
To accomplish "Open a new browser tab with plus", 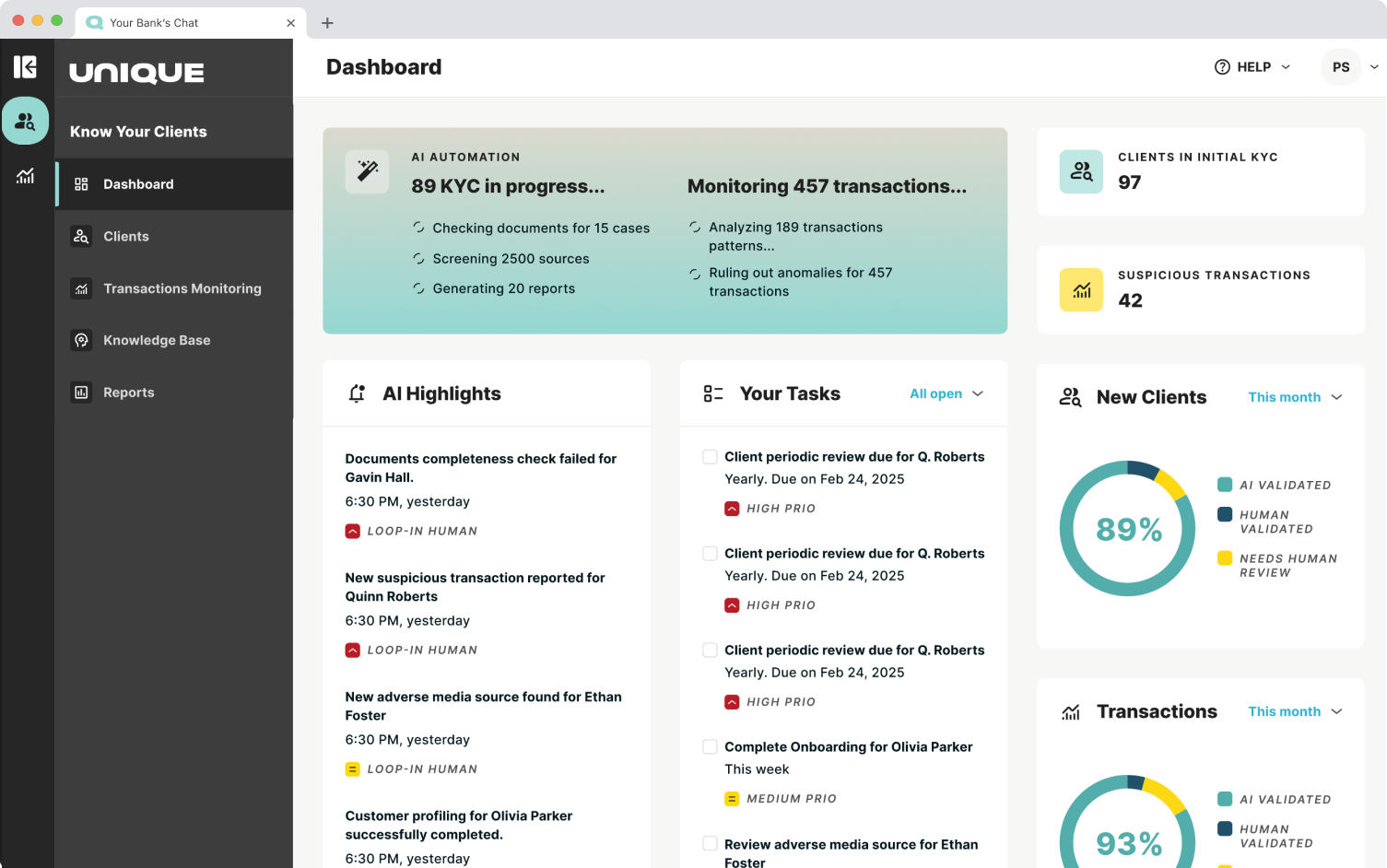I will [327, 23].
